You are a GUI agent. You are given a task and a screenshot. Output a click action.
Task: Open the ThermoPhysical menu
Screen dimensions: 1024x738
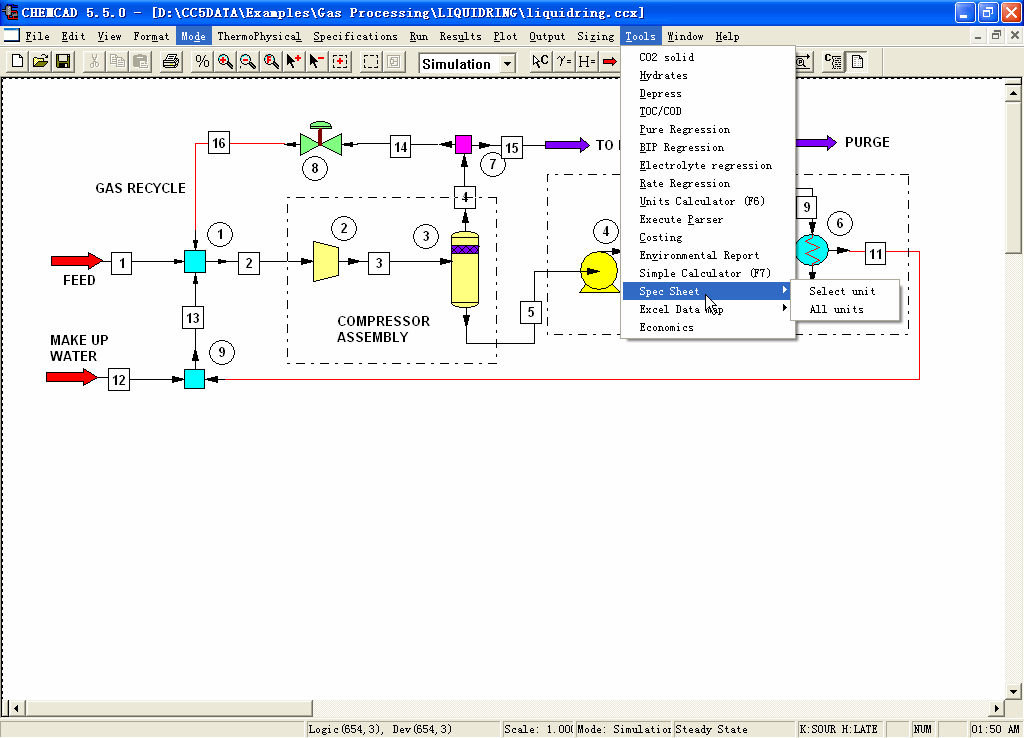point(259,37)
